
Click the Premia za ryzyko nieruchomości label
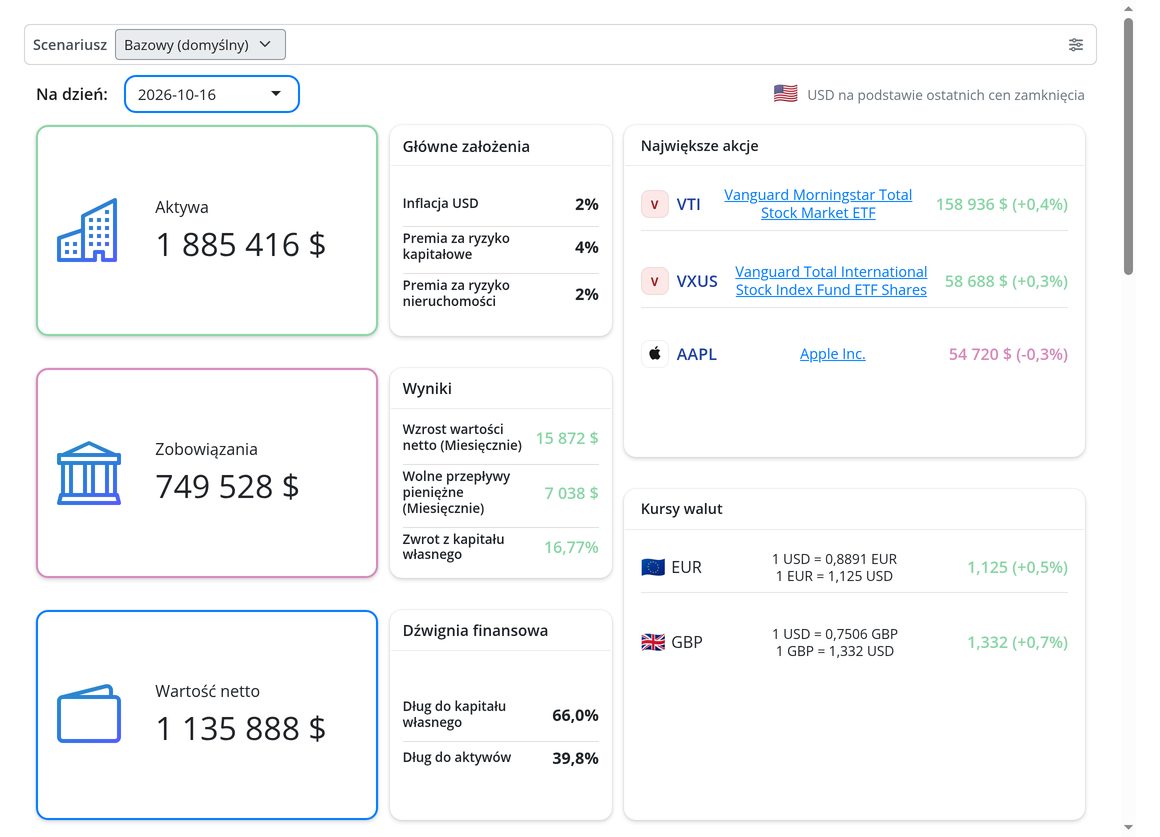[456, 293]
